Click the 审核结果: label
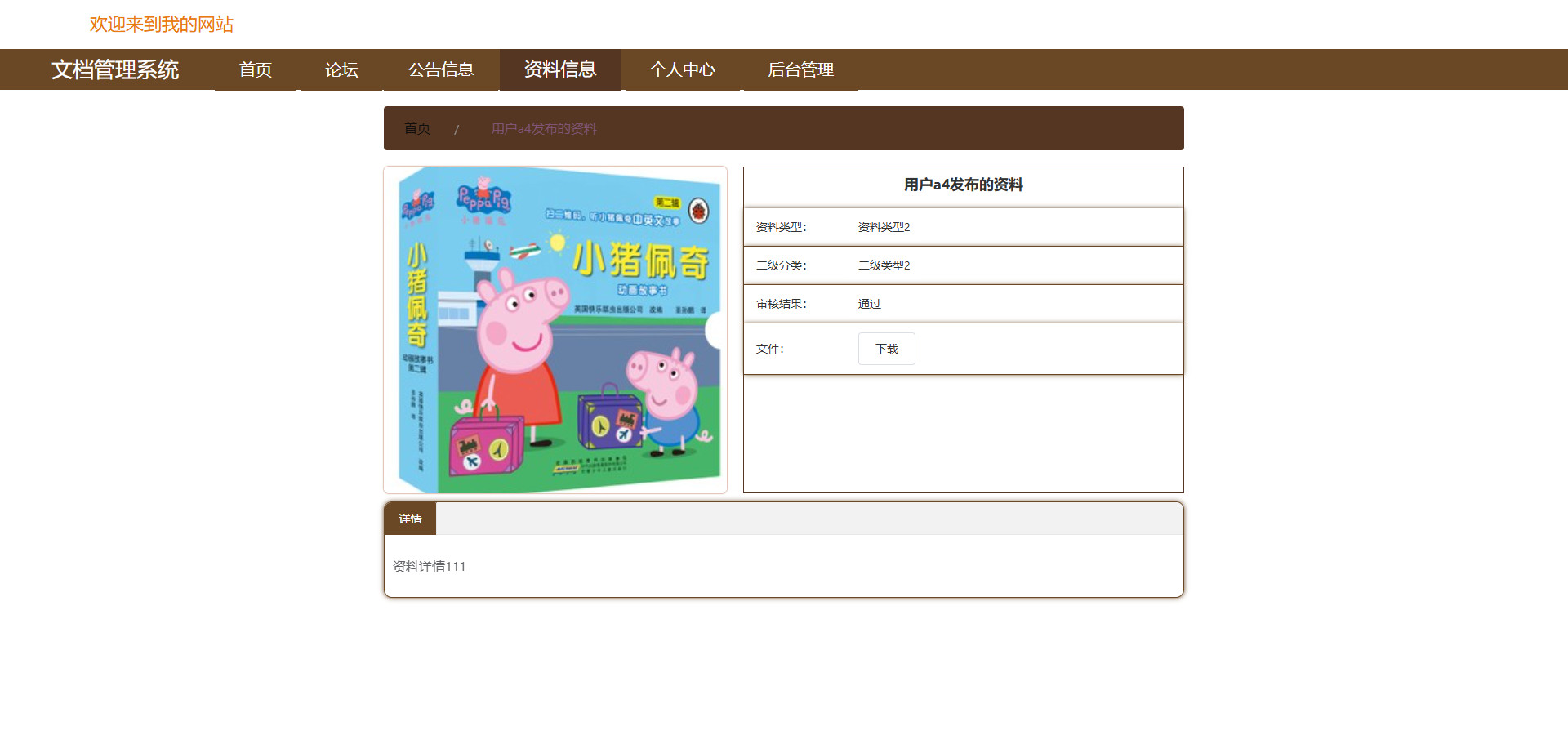The image size is (1568, 744). tap(781, 304)
